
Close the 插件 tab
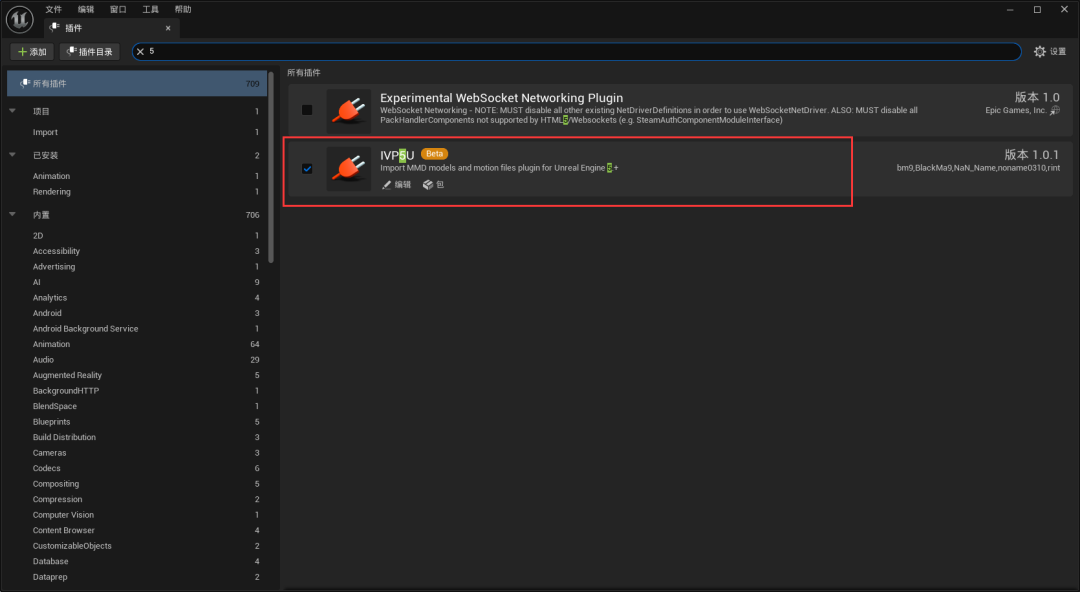168,28
